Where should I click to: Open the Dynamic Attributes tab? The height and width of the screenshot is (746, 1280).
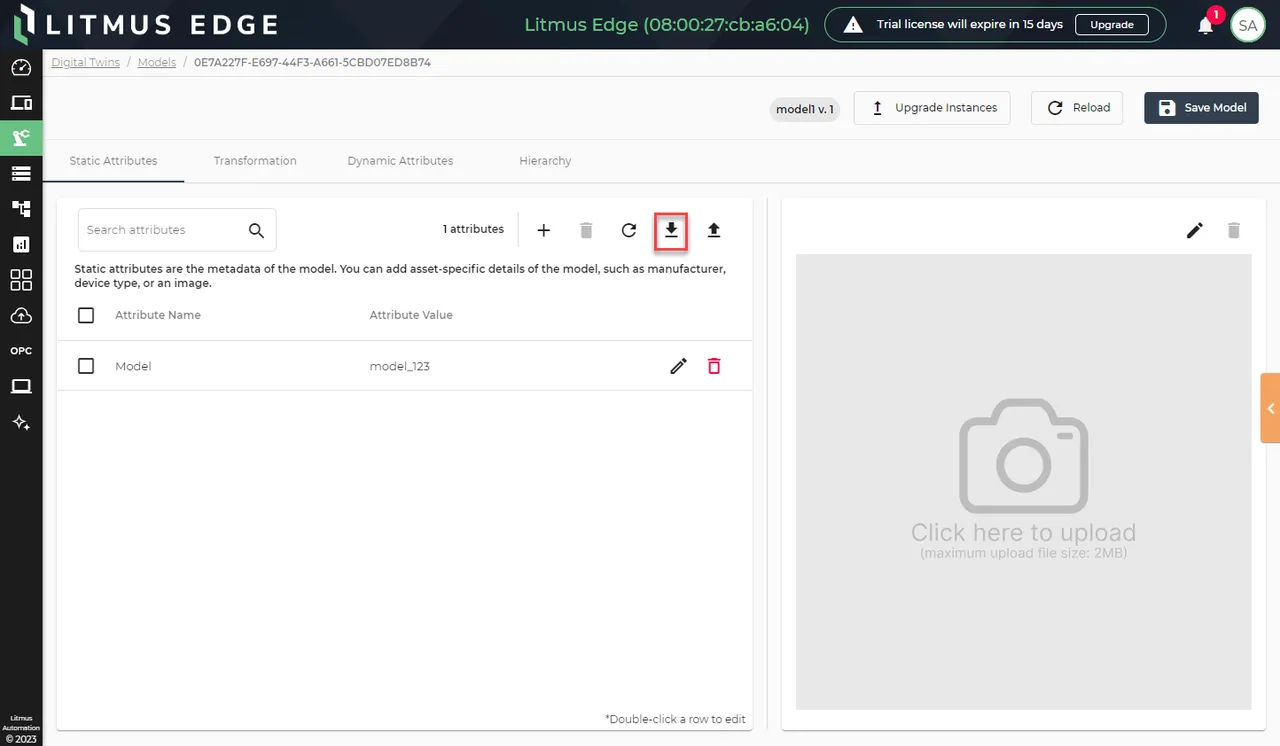click(x=399, y=160)
